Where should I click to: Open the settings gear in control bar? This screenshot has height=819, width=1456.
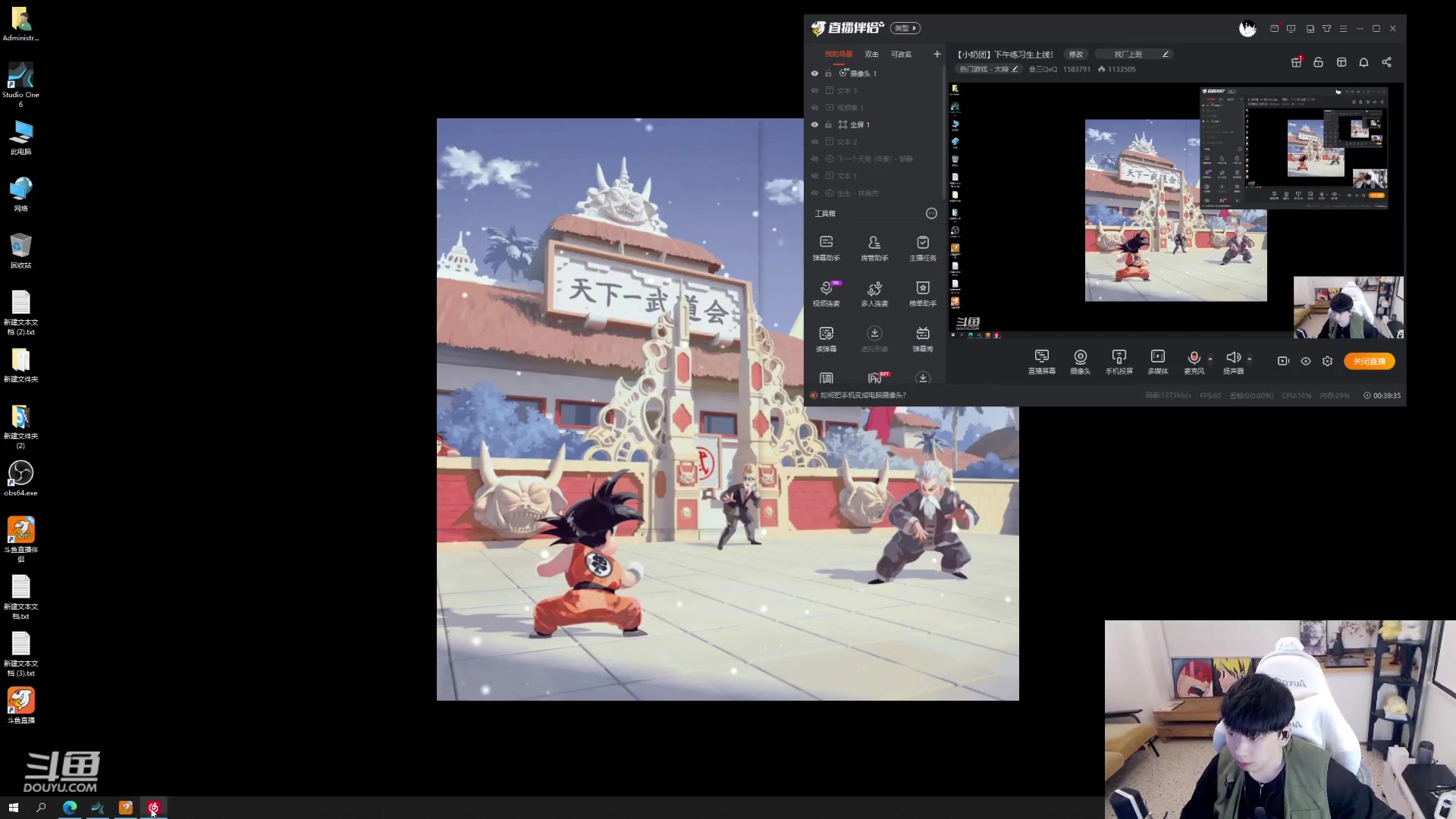click(x=1327, y=361)
